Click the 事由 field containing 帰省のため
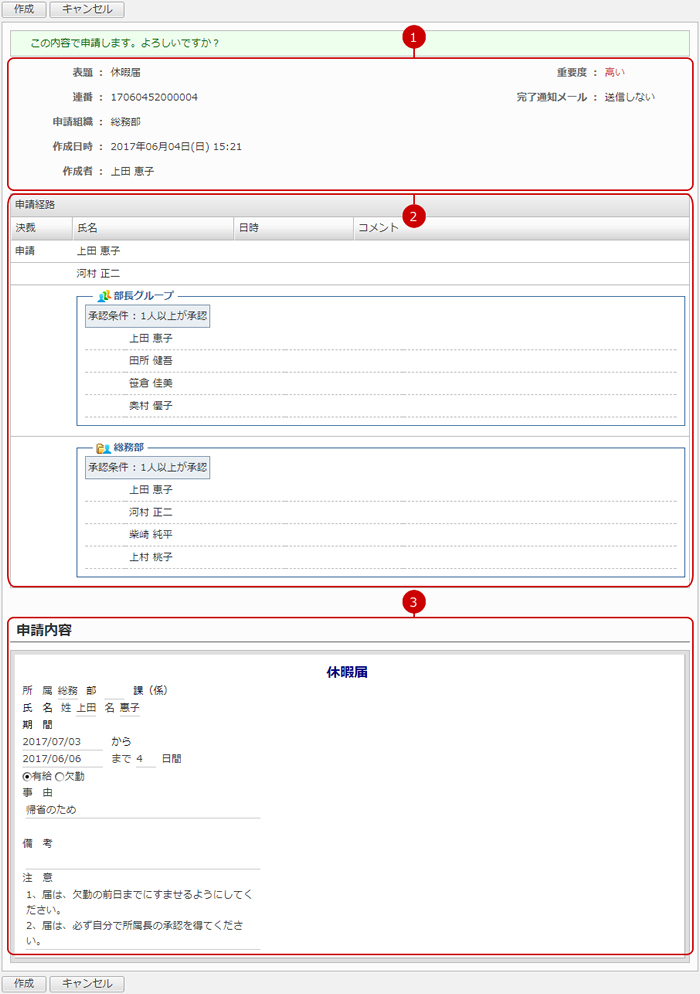 tap(142, 810)
